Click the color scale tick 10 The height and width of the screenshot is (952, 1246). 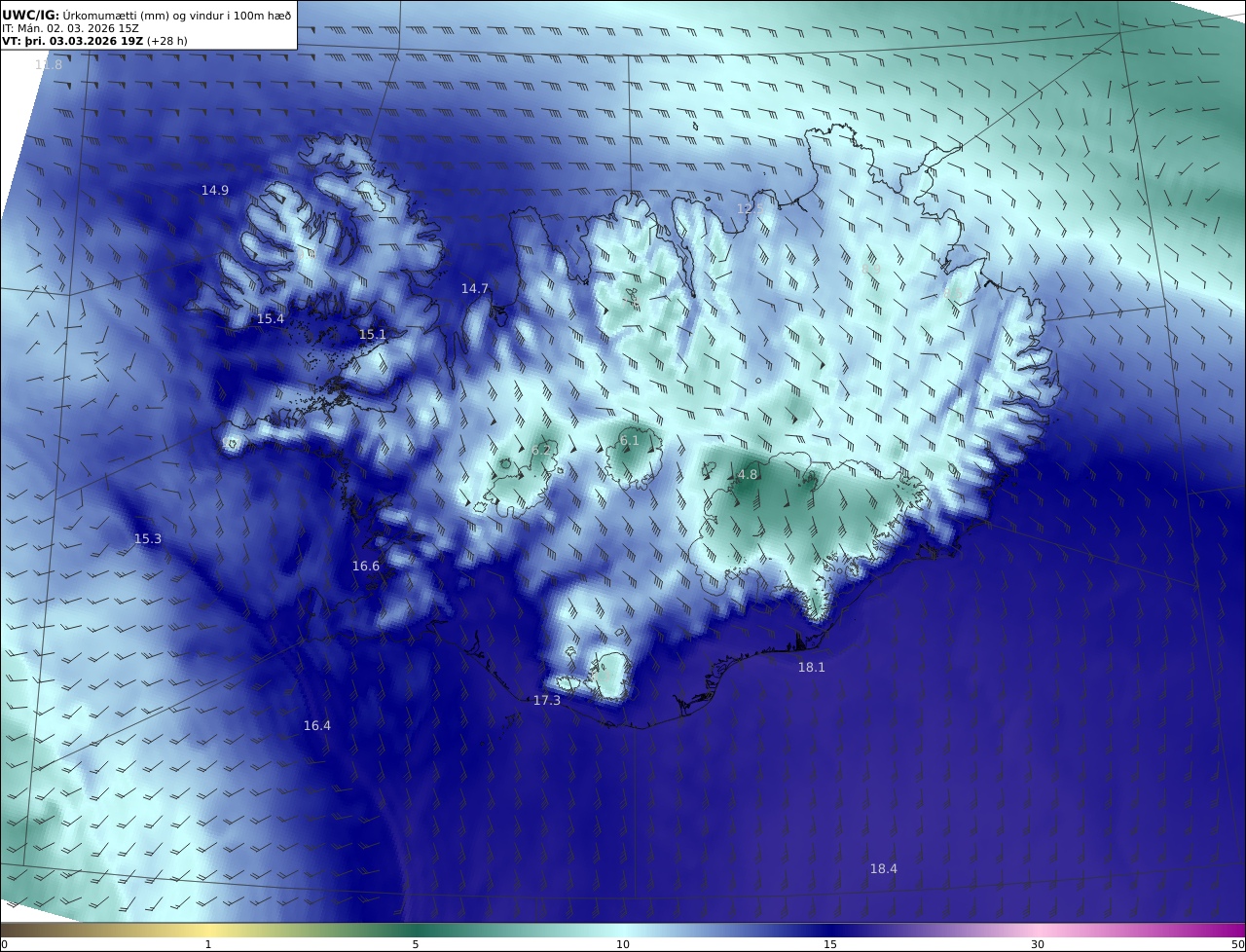[623, 944]
